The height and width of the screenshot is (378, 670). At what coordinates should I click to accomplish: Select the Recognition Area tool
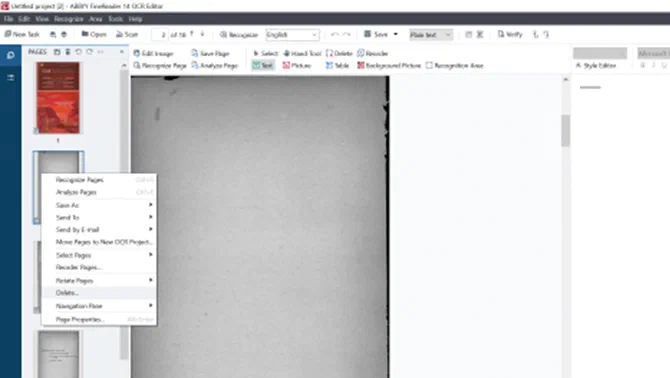(455, 65)
